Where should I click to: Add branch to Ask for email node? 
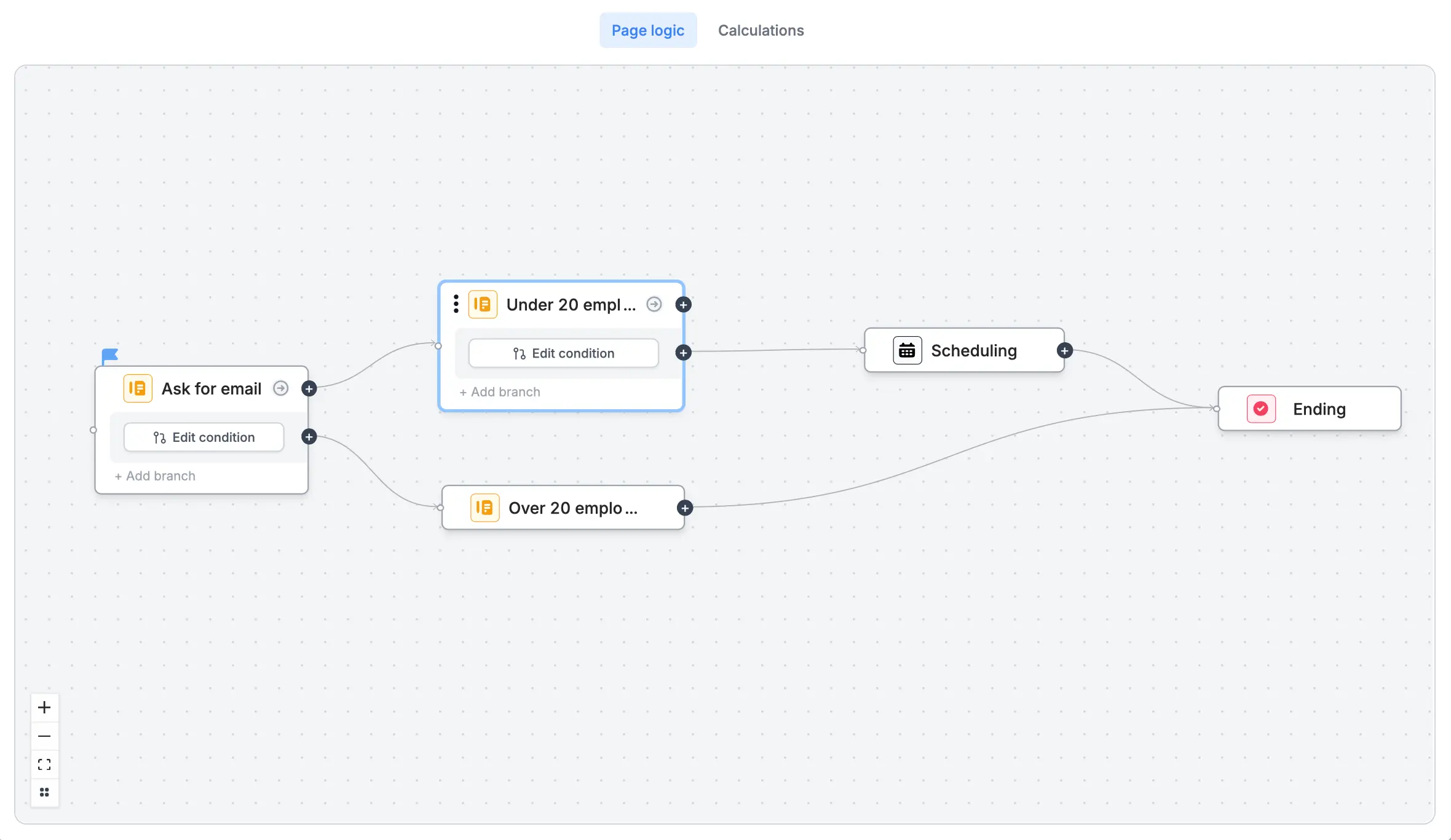coord(155,476)
